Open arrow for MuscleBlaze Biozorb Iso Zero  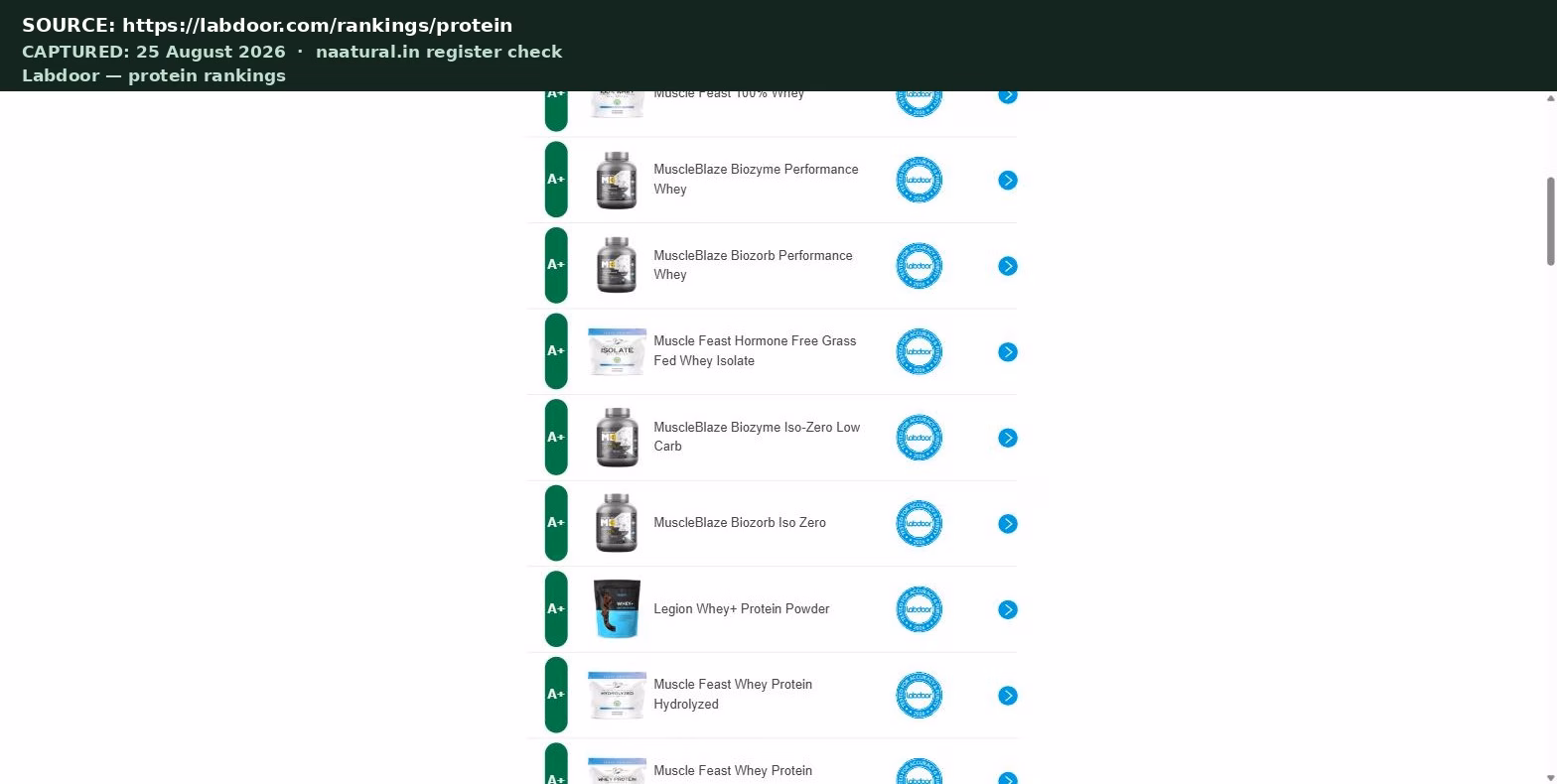1008,523
